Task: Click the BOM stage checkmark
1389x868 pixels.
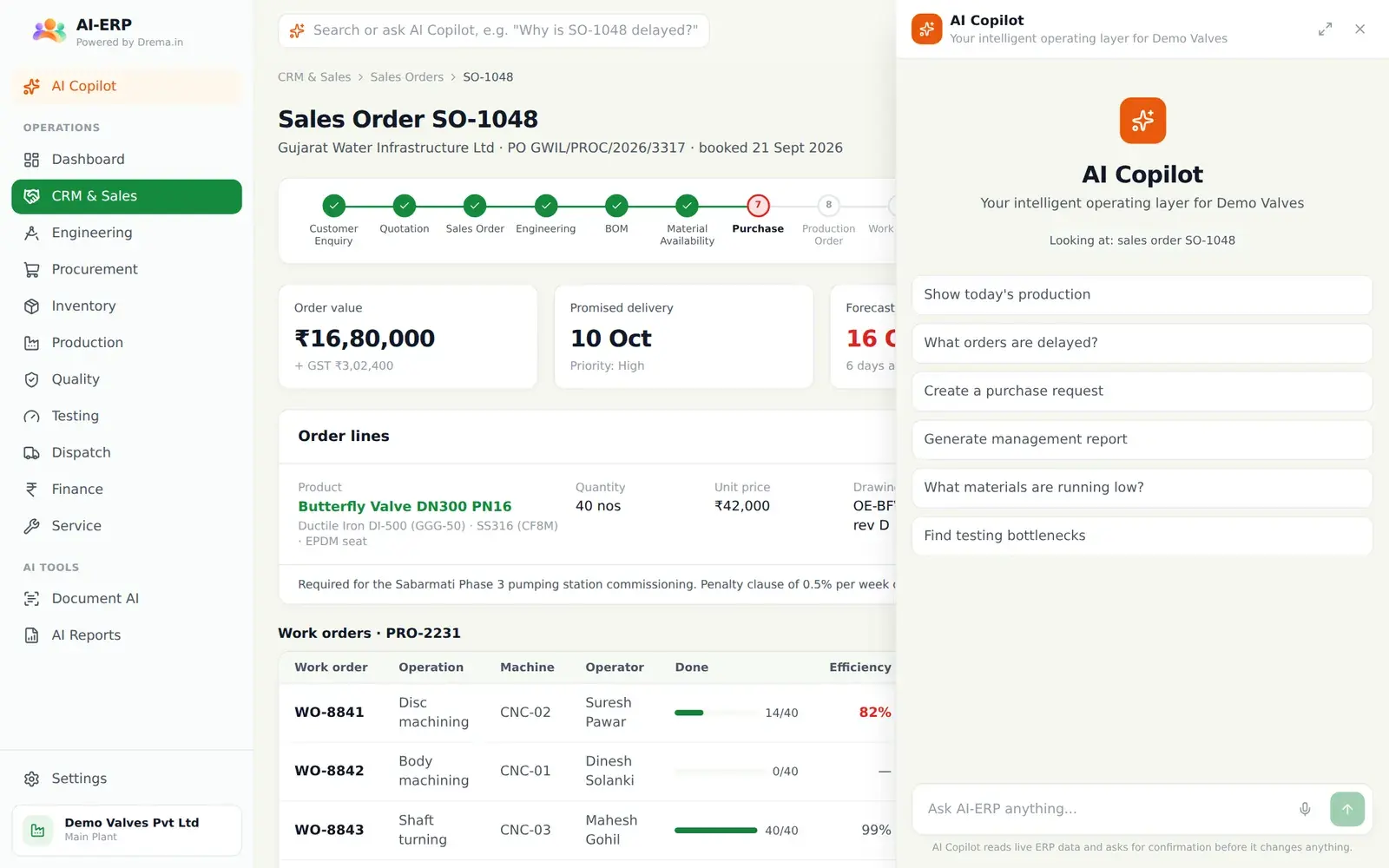Action: [616, 206]
